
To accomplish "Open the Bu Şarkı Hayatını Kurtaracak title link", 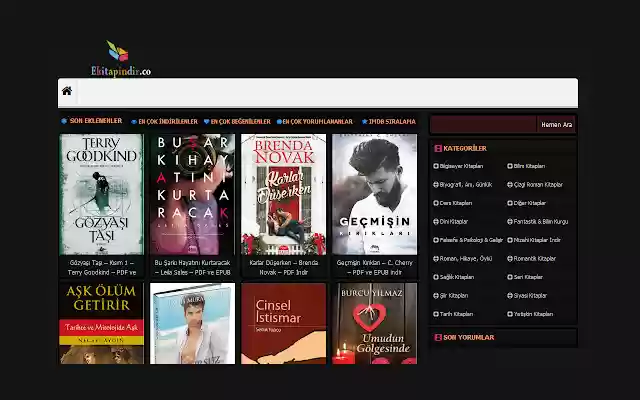I will tap(193, 267).
